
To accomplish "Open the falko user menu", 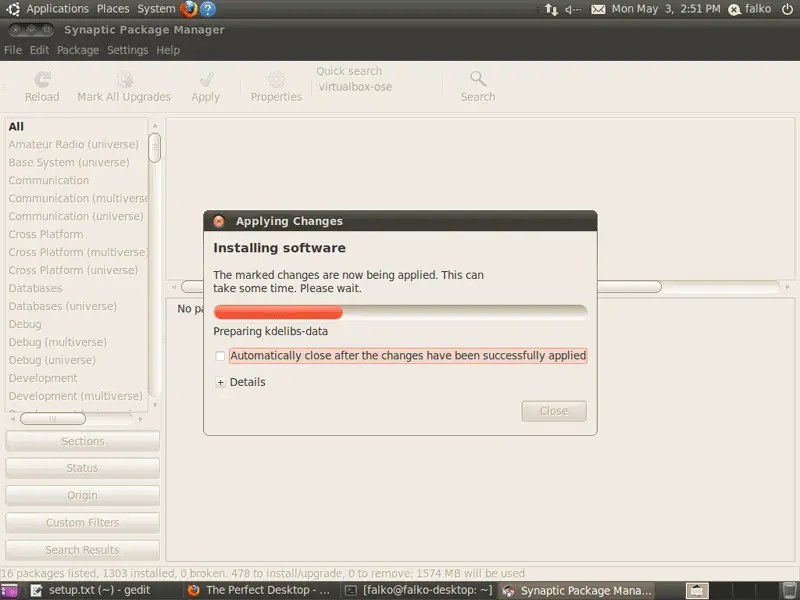I will pyautogui.click(x=749, y=9).
